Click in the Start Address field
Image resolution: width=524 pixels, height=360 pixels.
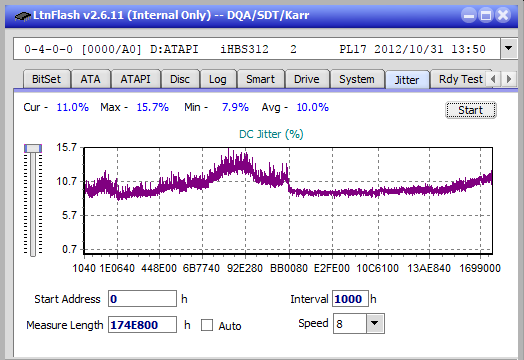pos(142,298)
